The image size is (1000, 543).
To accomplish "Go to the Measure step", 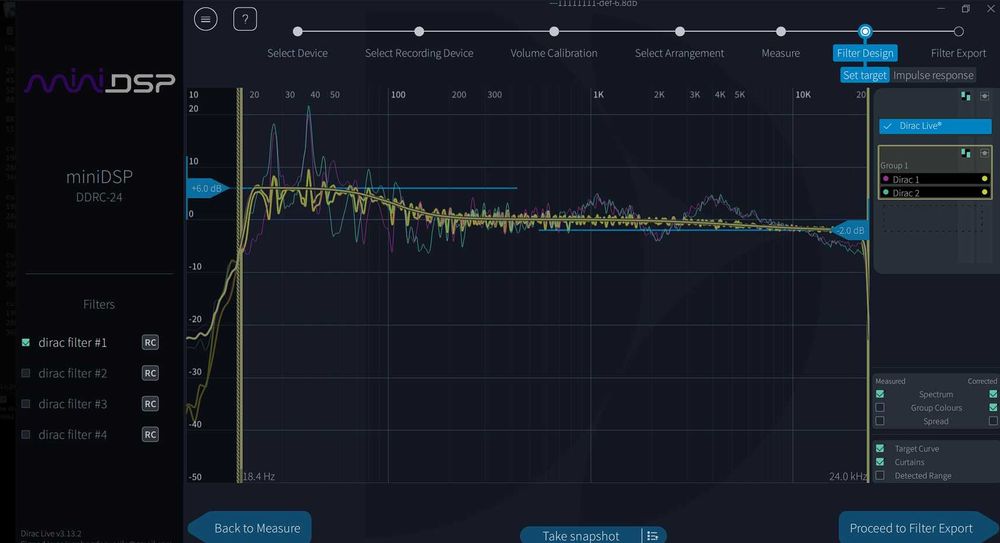I will (781, 53).
